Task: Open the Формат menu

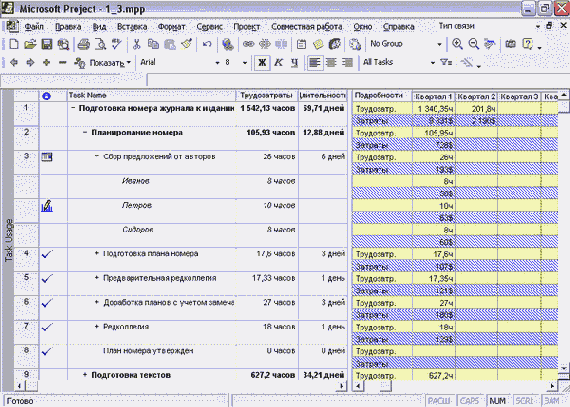Action: point(171,27)
